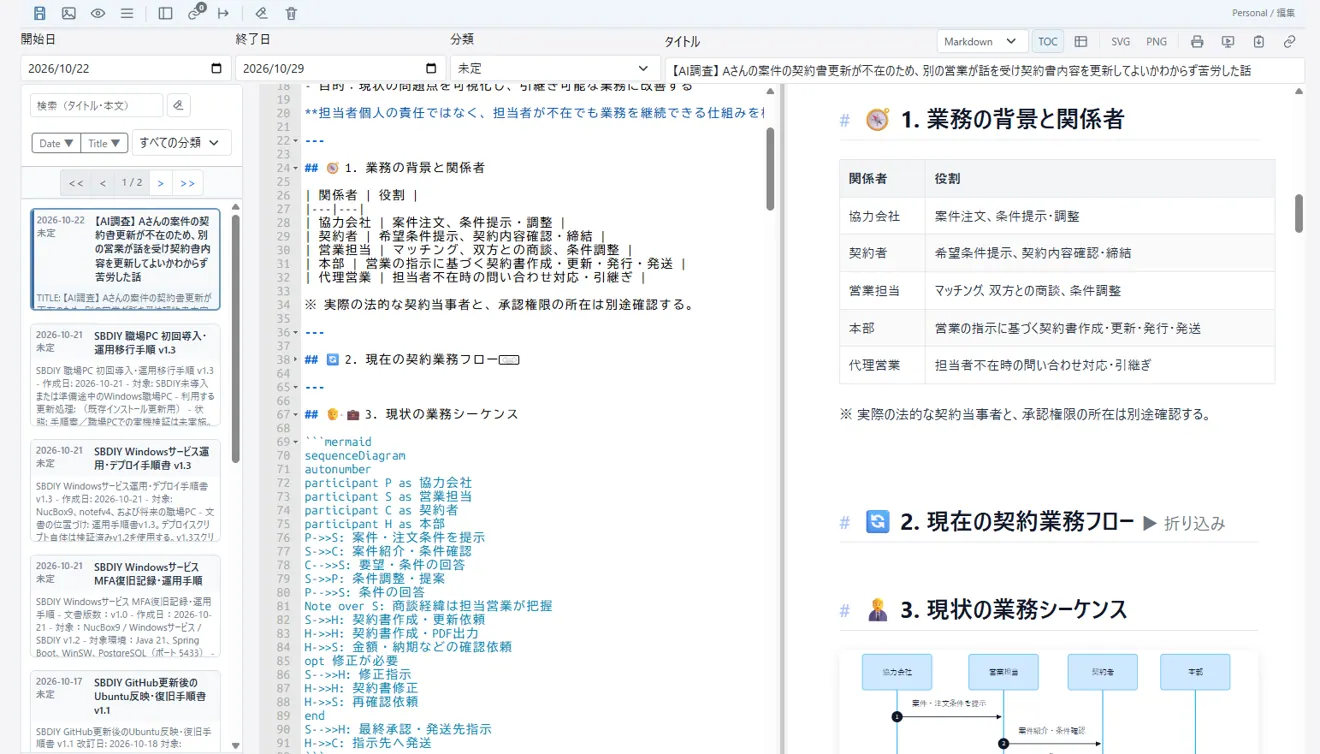Export as PNG
Viewport: 1320px width, 754px height.
click(x=1156, y=41)
